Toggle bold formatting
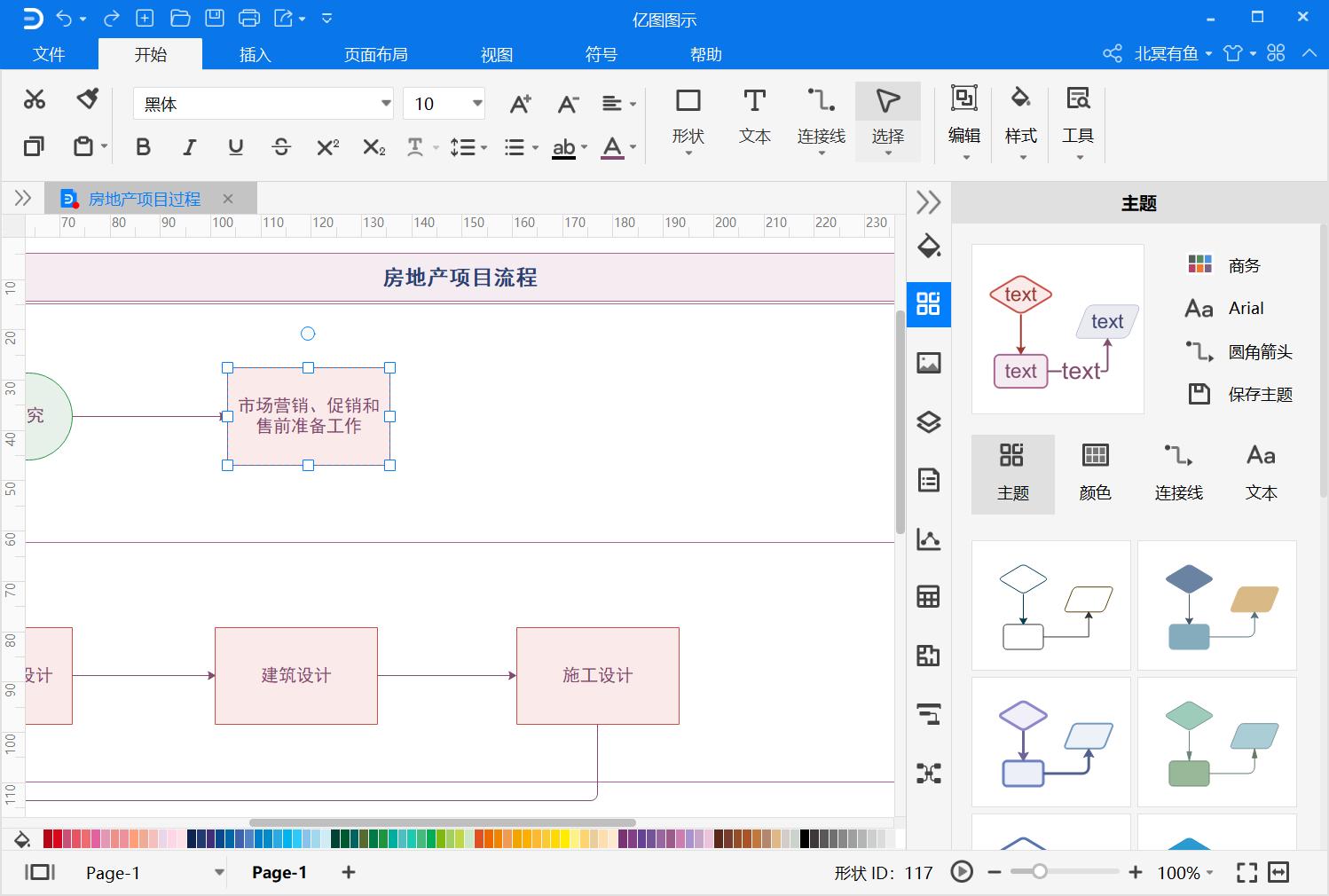 [143, 147]
